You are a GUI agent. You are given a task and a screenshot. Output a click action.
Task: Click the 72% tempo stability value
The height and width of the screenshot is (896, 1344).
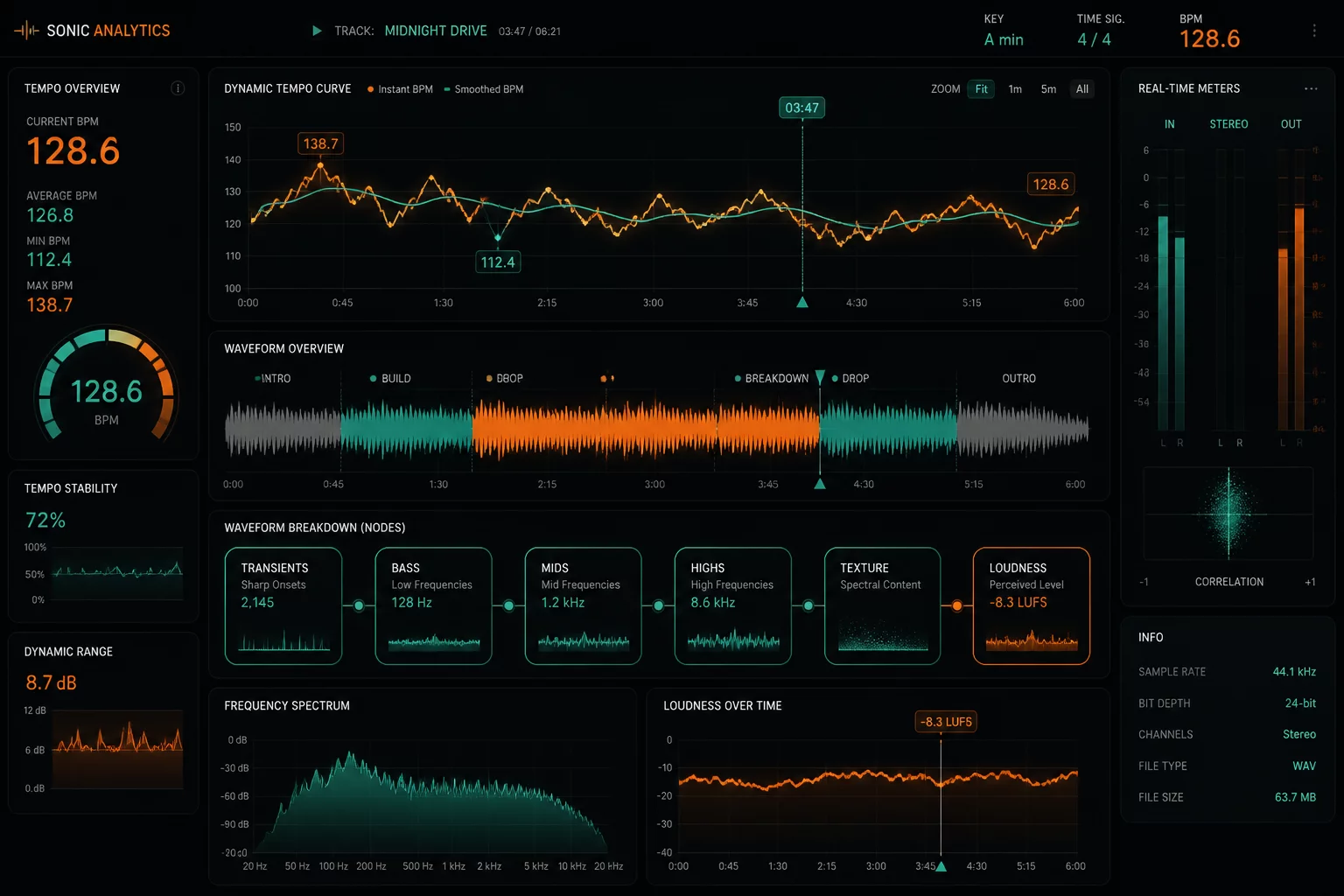click(x=45, y=521)
